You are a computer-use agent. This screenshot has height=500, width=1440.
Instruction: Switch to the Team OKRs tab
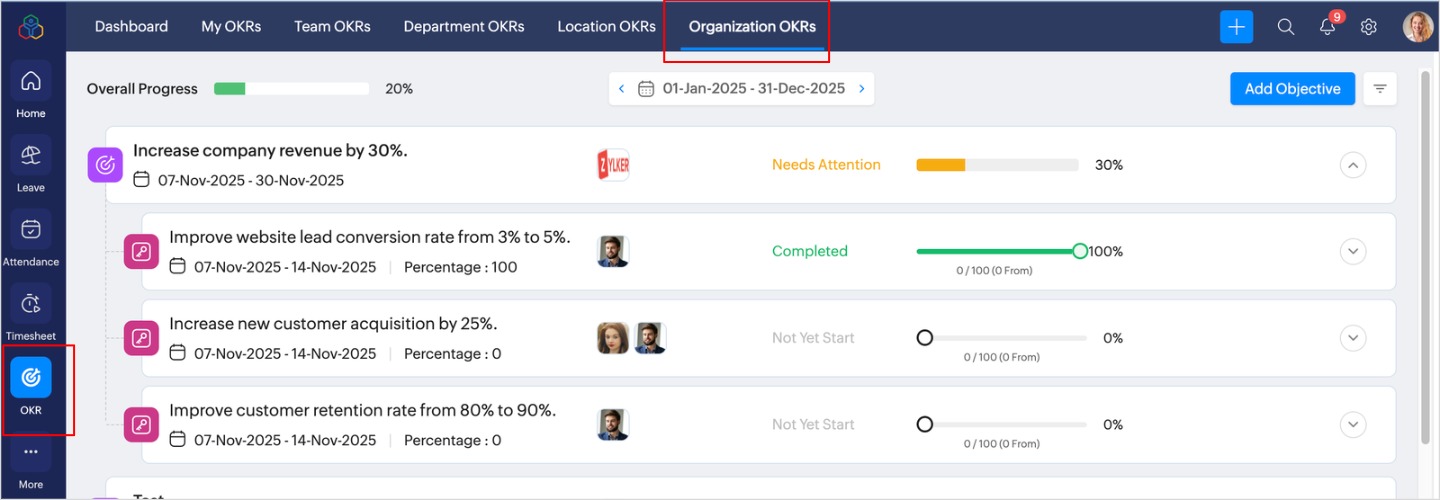pos(332,27)
